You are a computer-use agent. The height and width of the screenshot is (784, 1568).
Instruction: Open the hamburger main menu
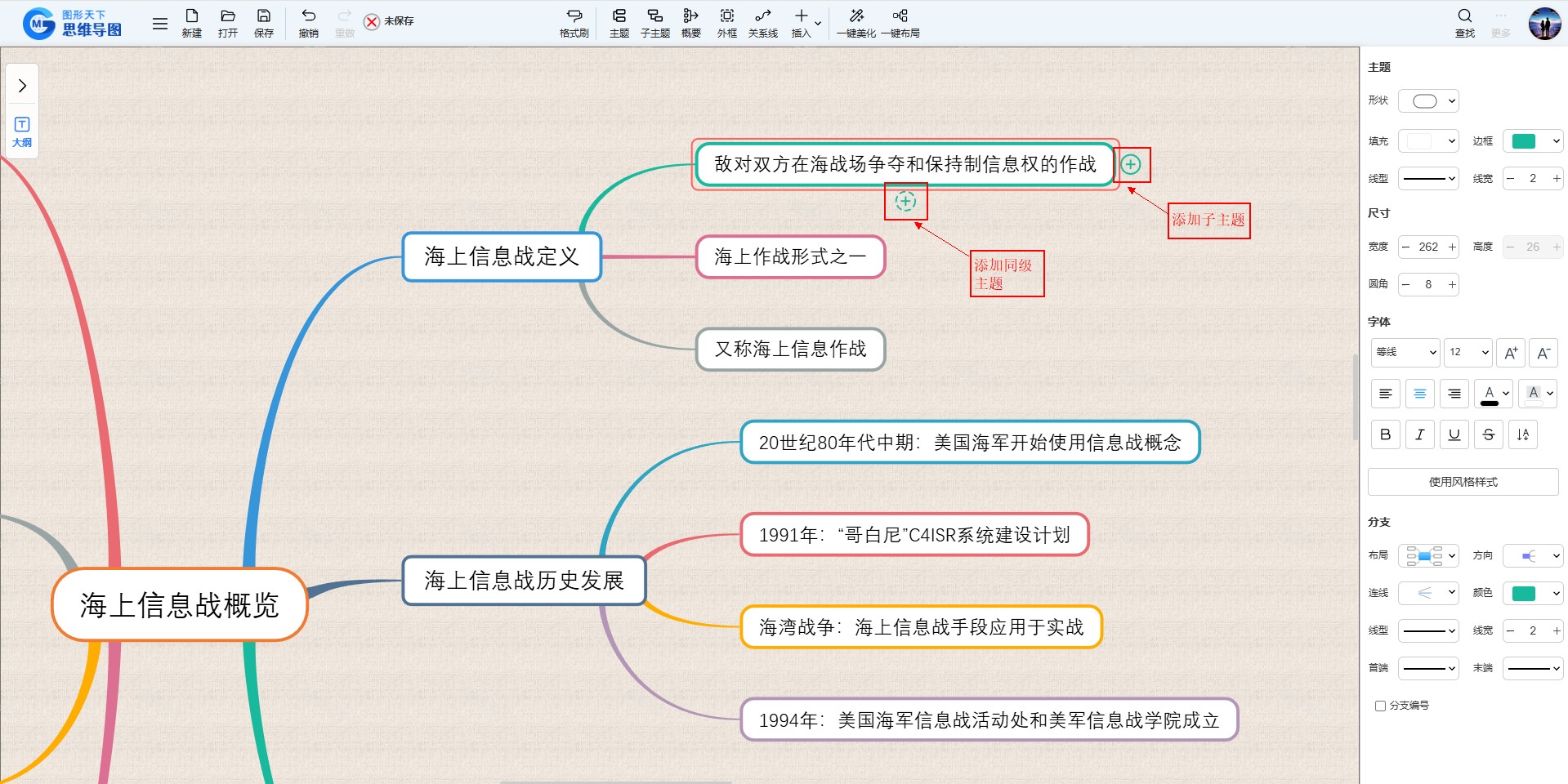pyautogui.click(x=160, y=24)
